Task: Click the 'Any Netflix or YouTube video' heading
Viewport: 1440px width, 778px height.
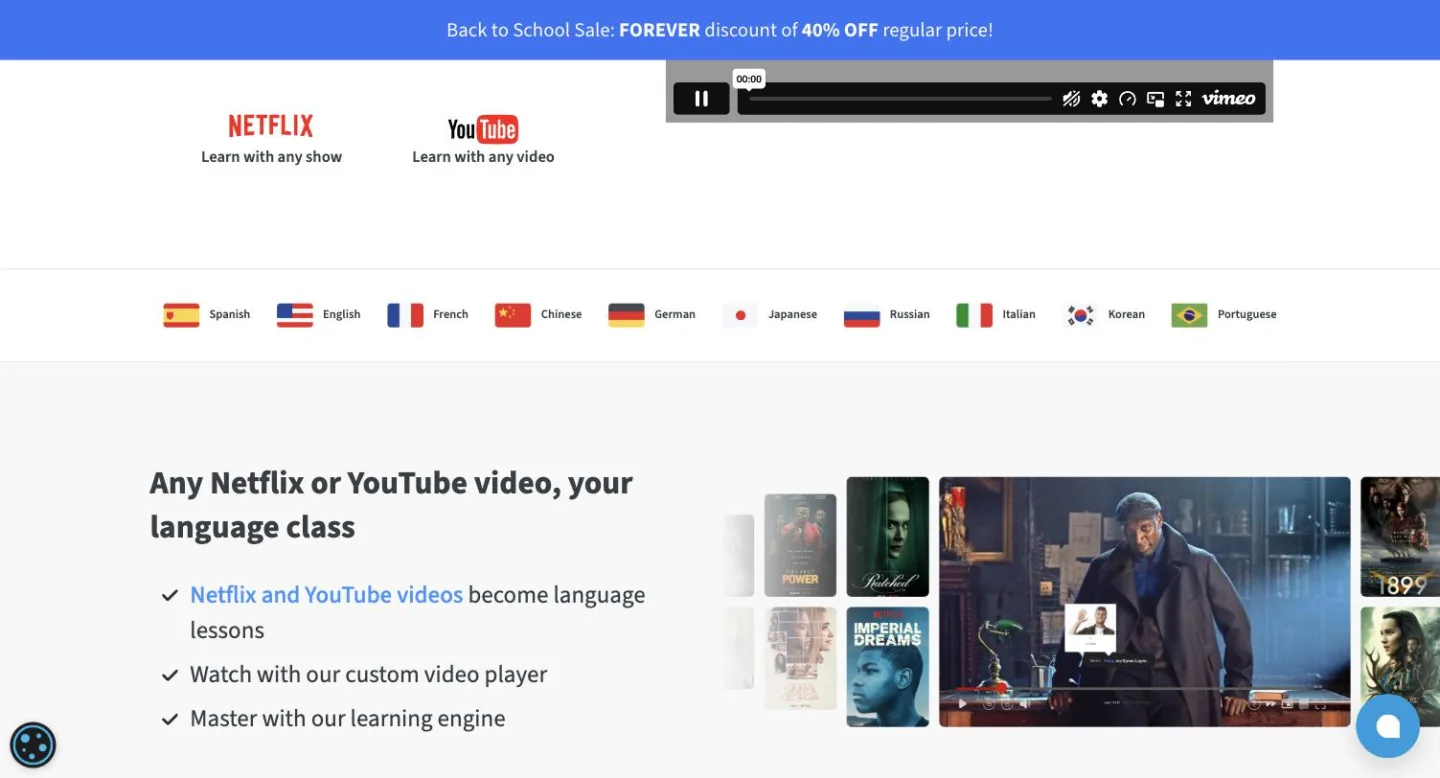Action: click(391, 504)
